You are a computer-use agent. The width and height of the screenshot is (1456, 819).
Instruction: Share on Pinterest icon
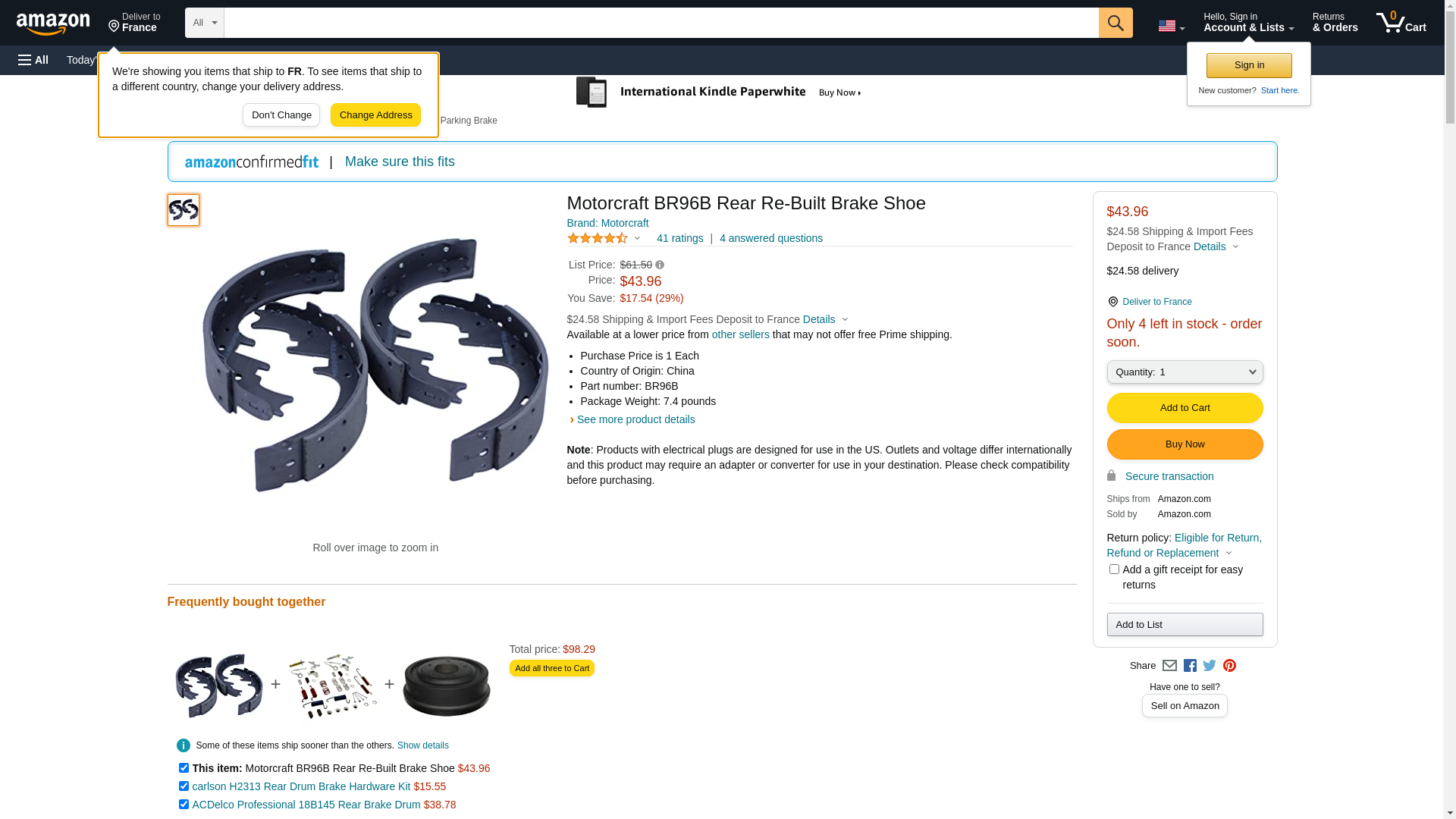1229,666
